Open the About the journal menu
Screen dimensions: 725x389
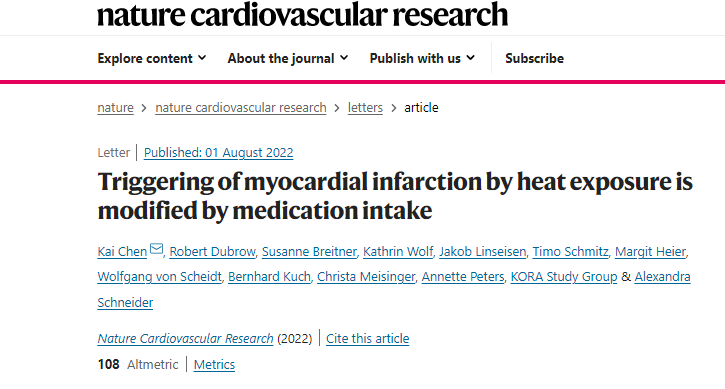(x=288, y=58)
